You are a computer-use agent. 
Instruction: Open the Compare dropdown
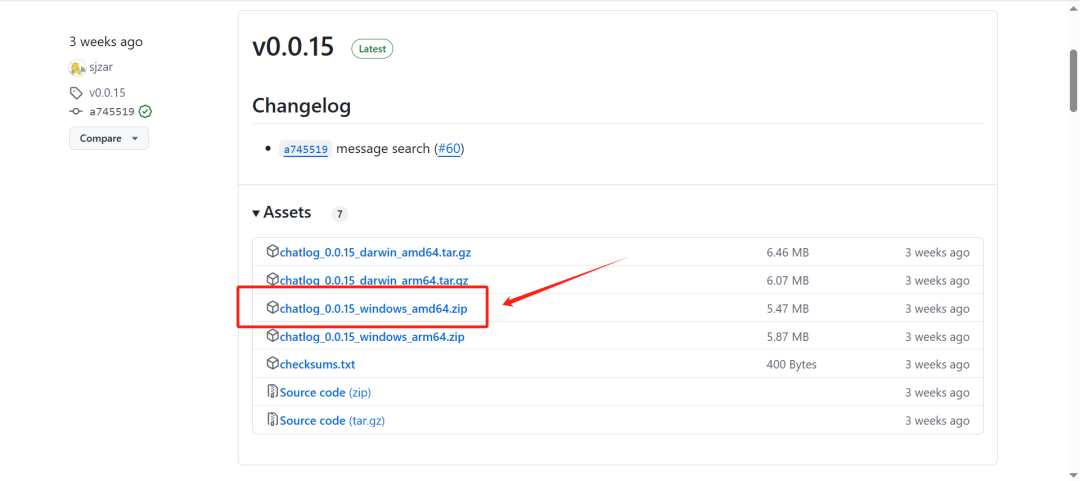click(109, 139)
